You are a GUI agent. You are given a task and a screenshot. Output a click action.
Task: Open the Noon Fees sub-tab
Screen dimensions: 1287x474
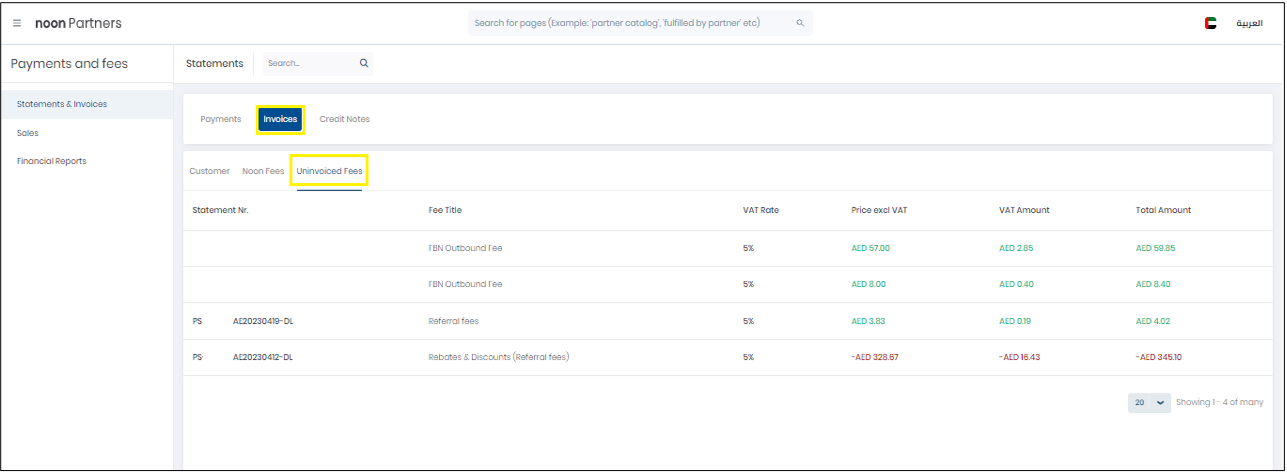click(263, 171)
